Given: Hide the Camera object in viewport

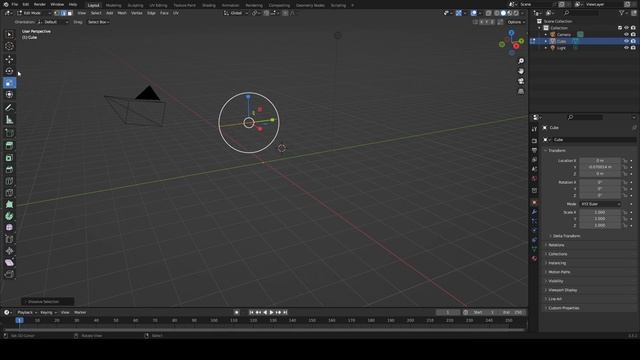Looking at the screenshot, I should [626, 35].
